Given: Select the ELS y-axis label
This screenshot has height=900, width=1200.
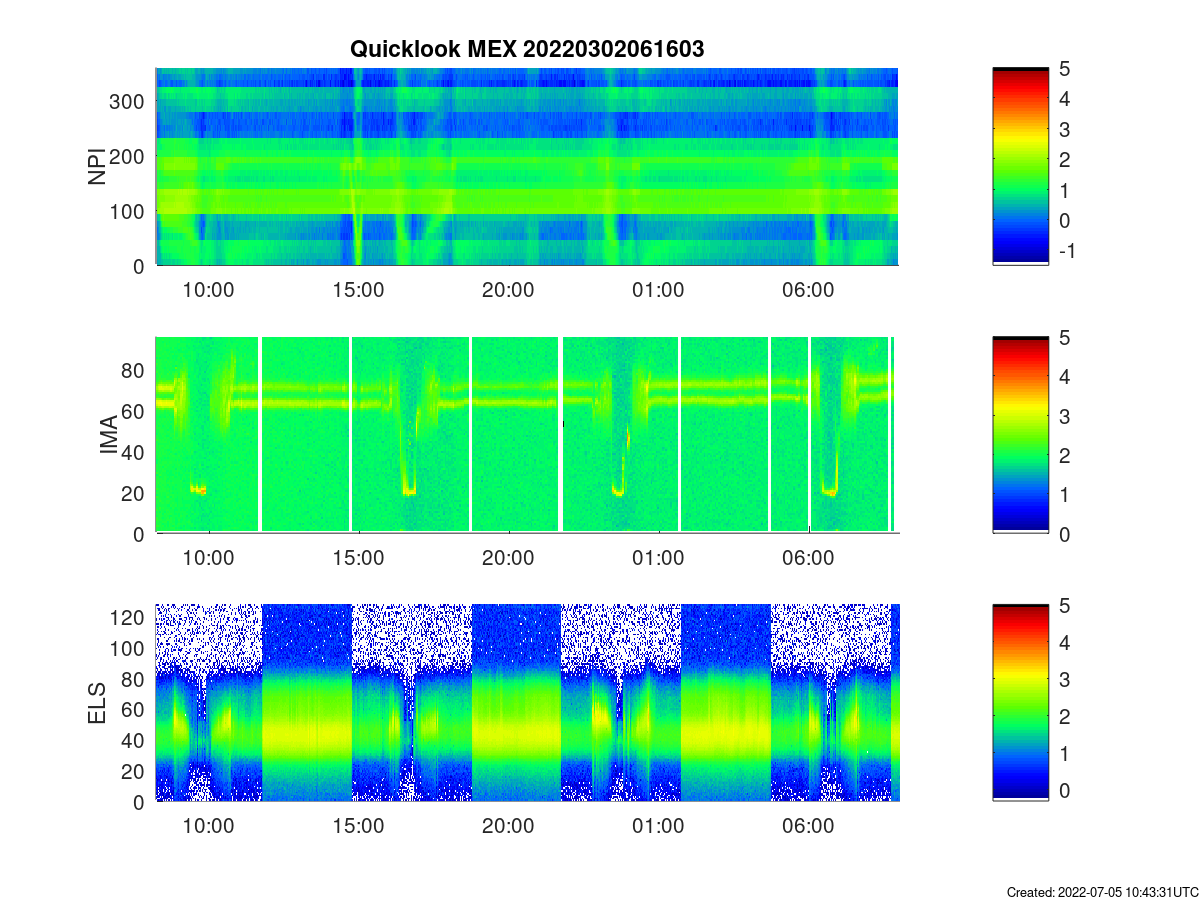Looking at the screenshot, I should pos(98,702).
